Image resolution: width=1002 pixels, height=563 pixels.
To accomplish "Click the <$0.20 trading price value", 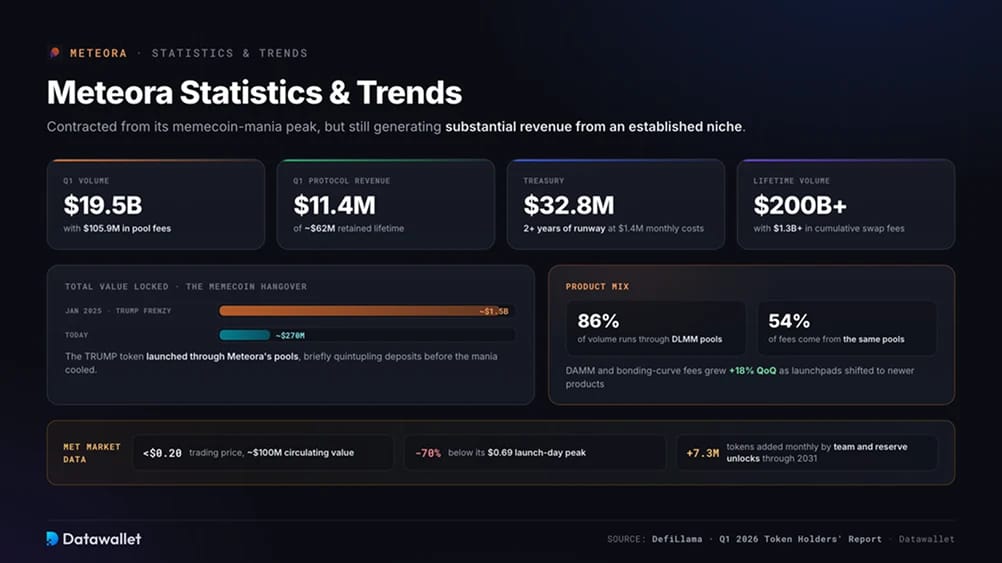I will 162,453.
